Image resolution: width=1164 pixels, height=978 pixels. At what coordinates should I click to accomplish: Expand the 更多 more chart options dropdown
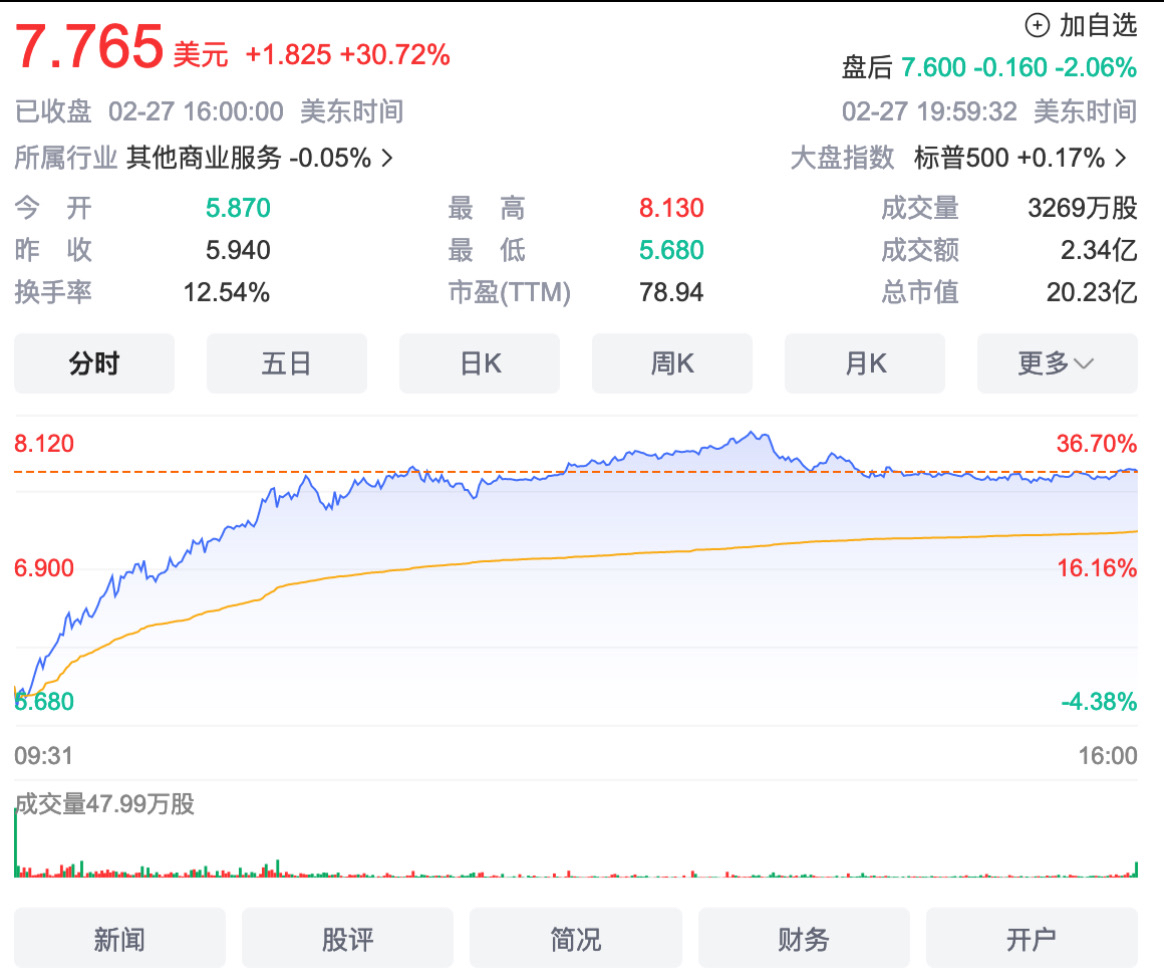pyautogui.click(x=1057, y=363)
